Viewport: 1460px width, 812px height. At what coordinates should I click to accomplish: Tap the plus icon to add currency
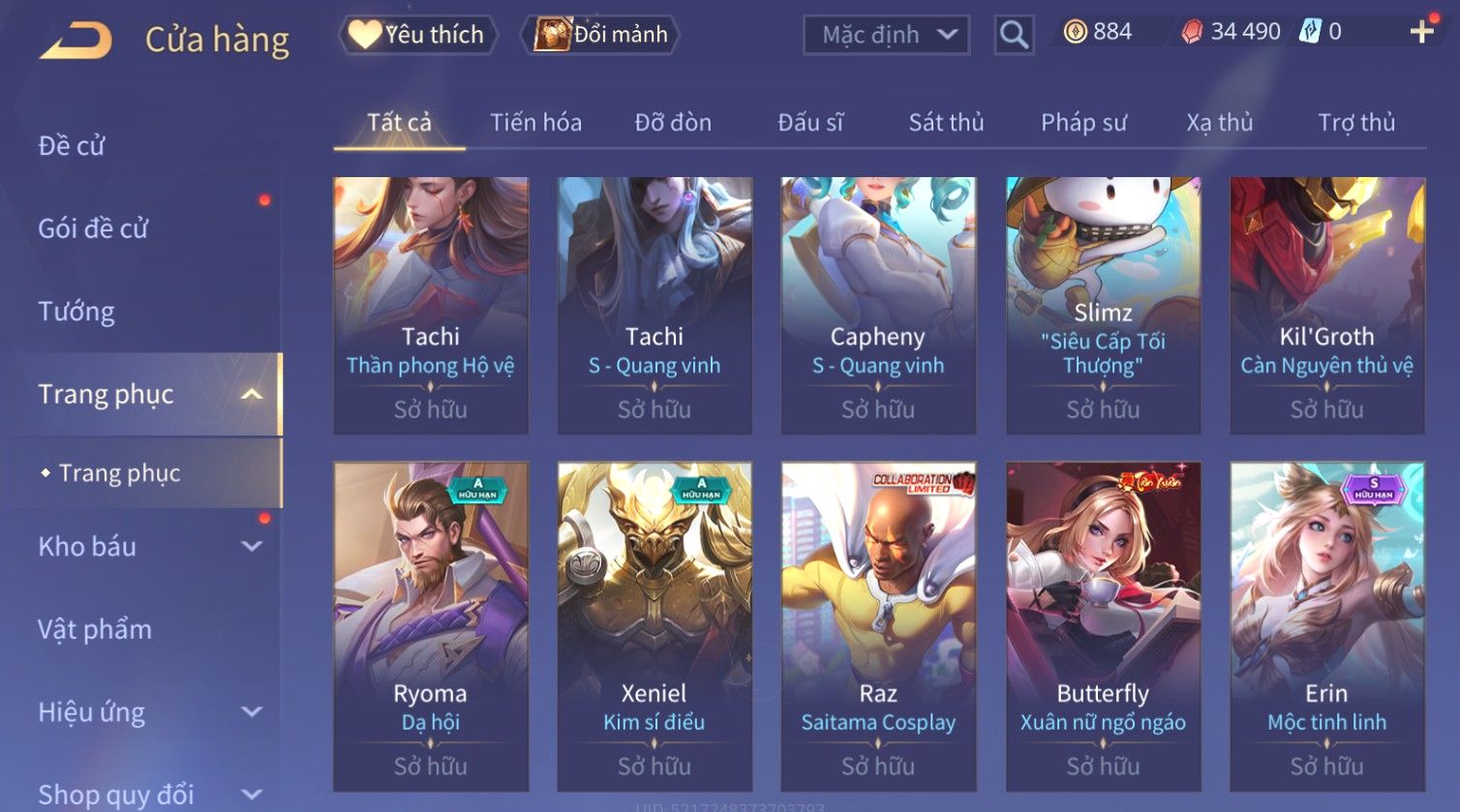coord(1421,32)
